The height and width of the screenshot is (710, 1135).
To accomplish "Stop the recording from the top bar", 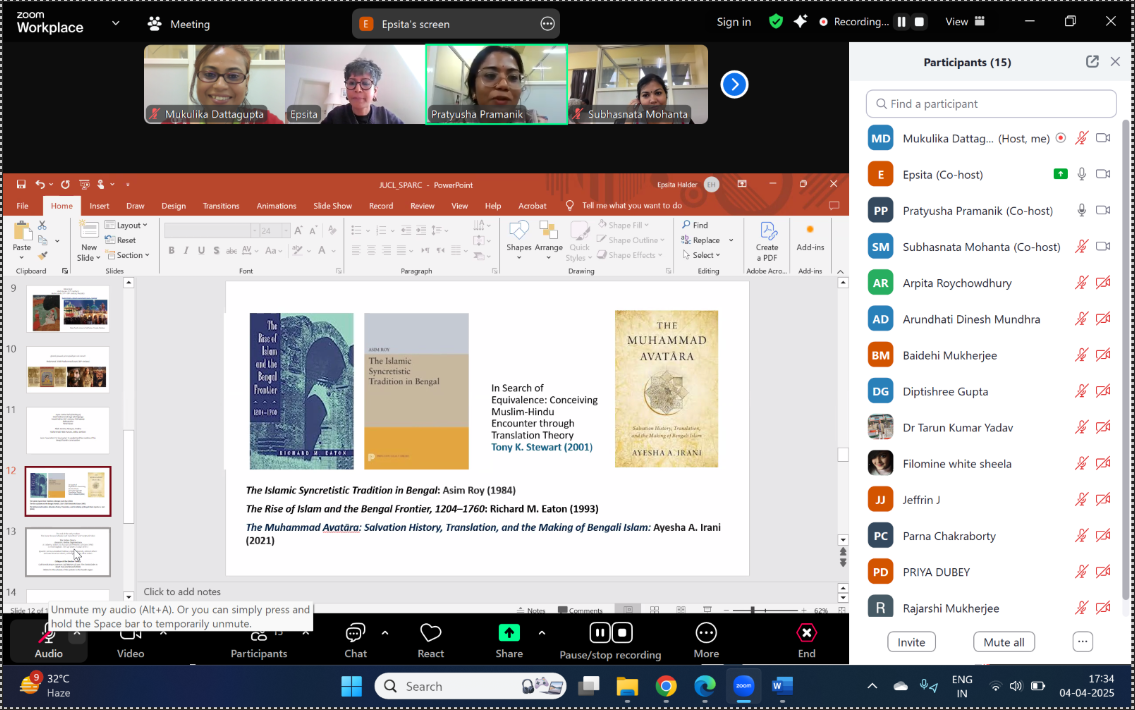I will click(x=919, y=22).
